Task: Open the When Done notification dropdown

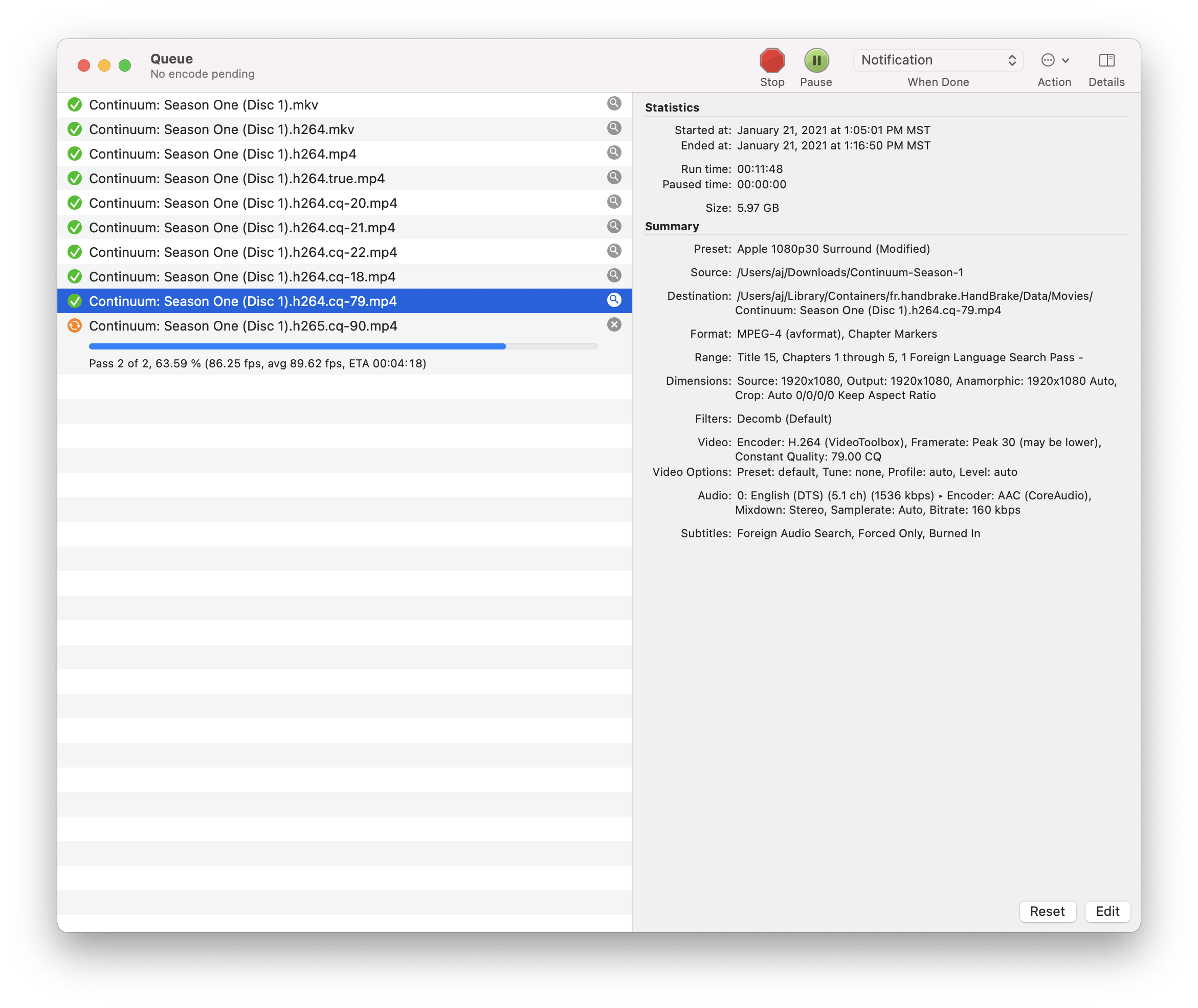Action: [x=938, y=59]
